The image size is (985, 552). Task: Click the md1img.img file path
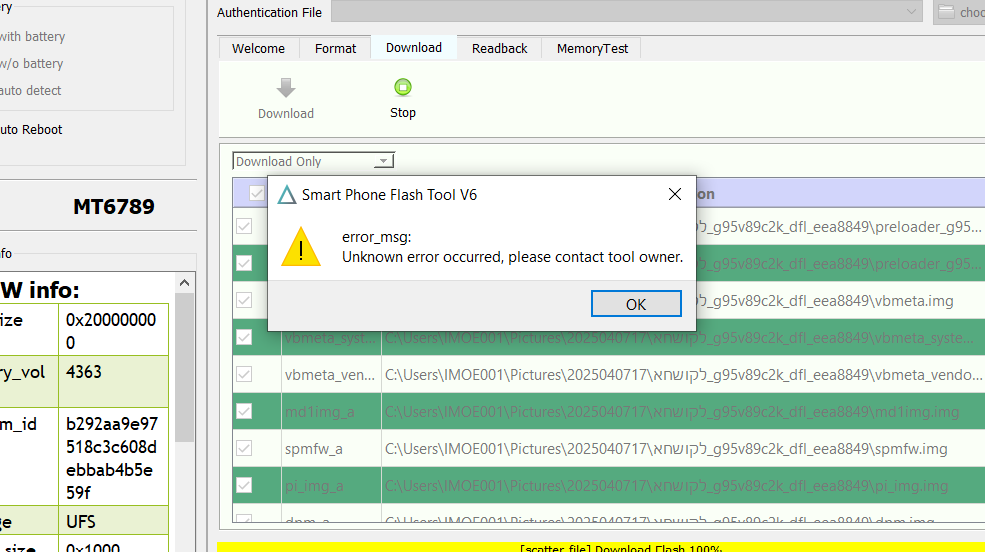tap(672, 412)
